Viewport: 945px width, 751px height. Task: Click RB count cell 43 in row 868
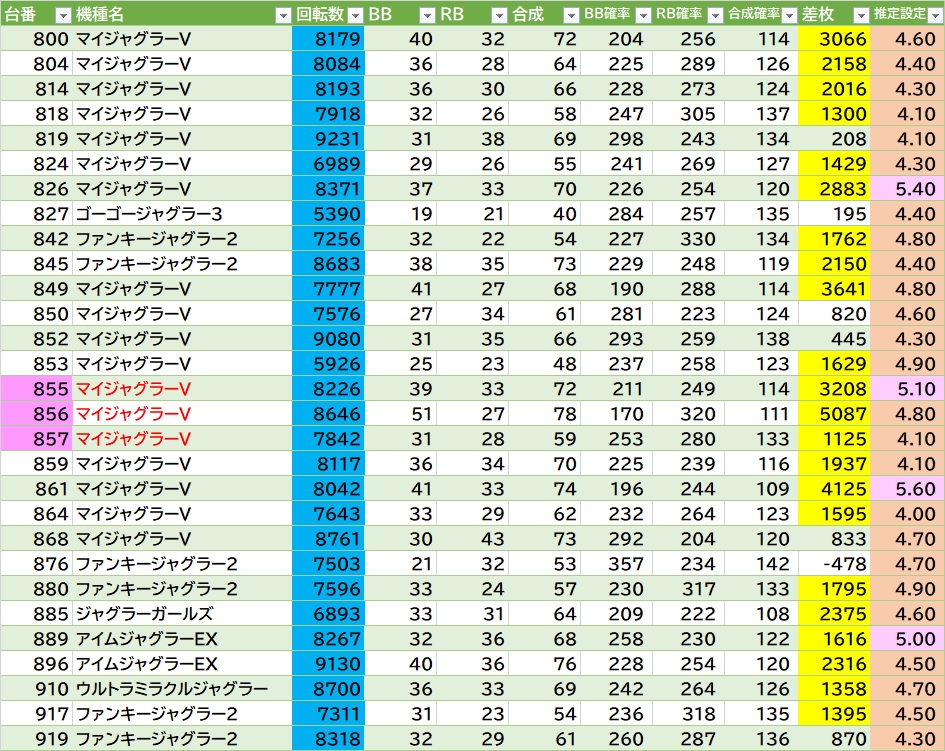472,539
